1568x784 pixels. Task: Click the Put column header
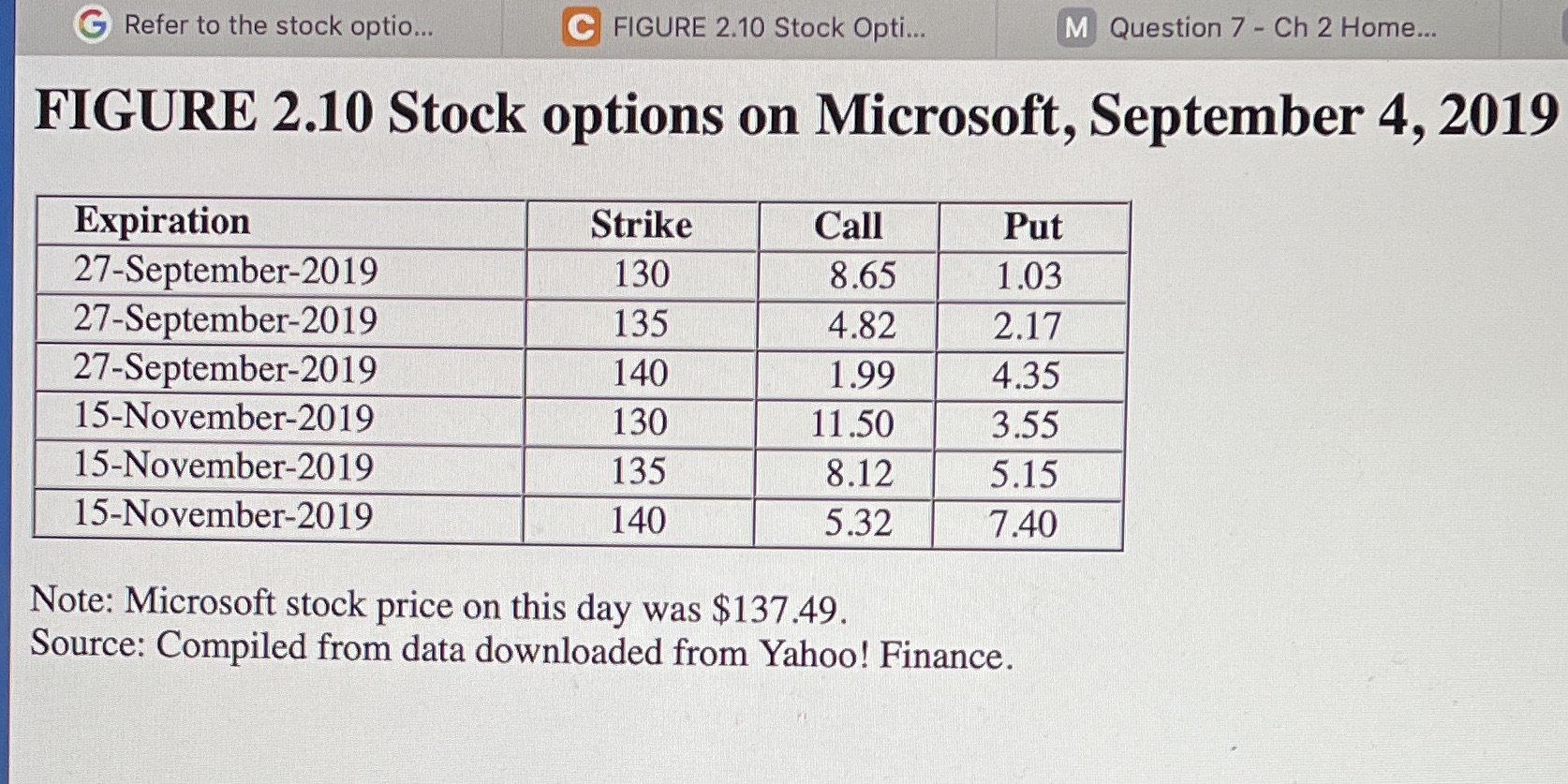point(1033,228)
